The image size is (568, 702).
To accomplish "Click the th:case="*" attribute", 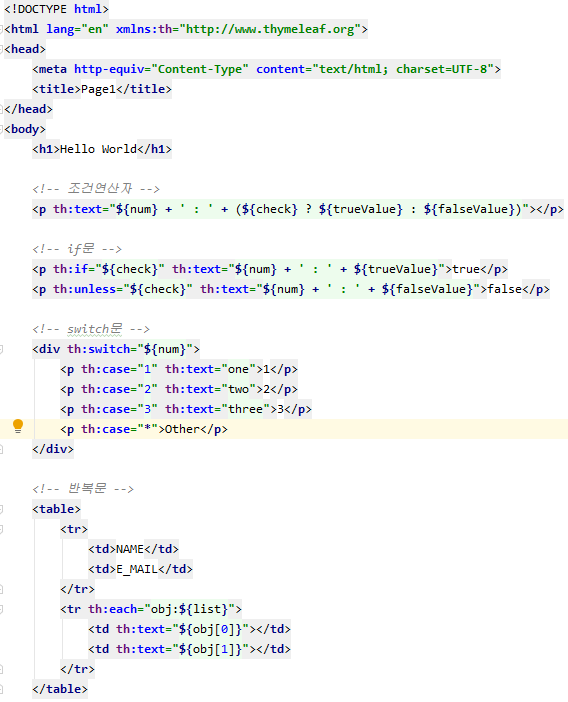I will tap(119, 429).
